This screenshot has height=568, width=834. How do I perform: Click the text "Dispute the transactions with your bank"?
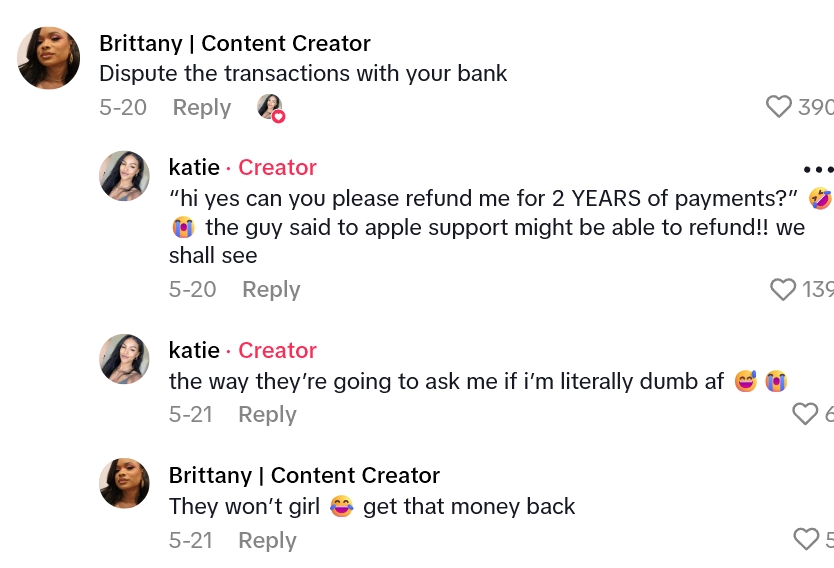point(303,73)
